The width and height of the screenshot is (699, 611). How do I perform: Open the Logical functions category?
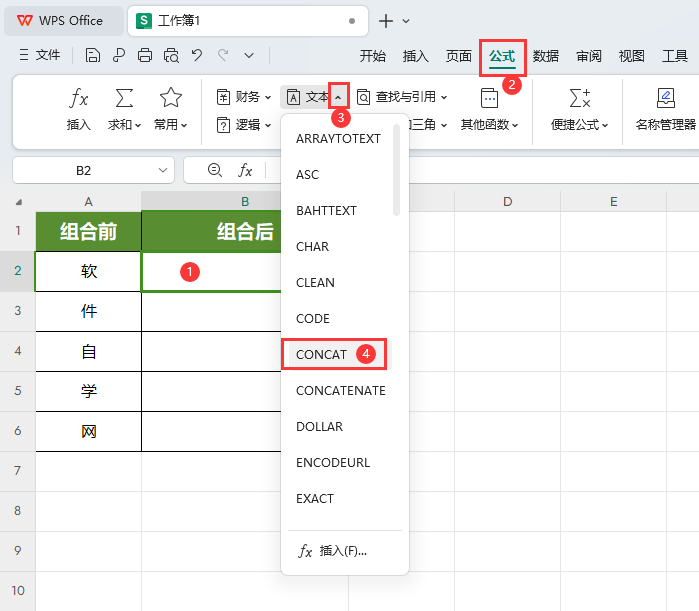(244, 125)
